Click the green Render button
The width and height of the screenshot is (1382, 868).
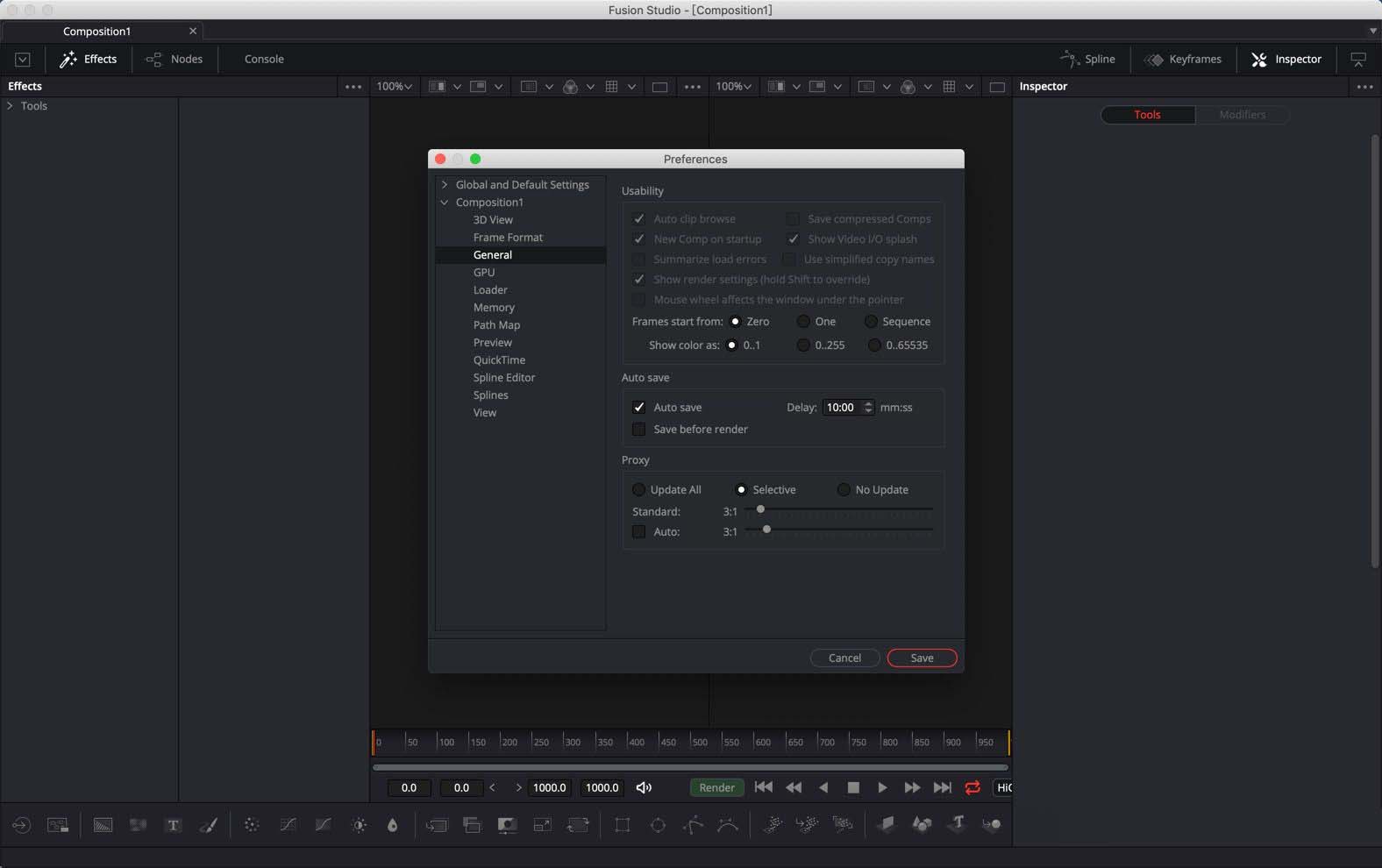tap(716, 788)
